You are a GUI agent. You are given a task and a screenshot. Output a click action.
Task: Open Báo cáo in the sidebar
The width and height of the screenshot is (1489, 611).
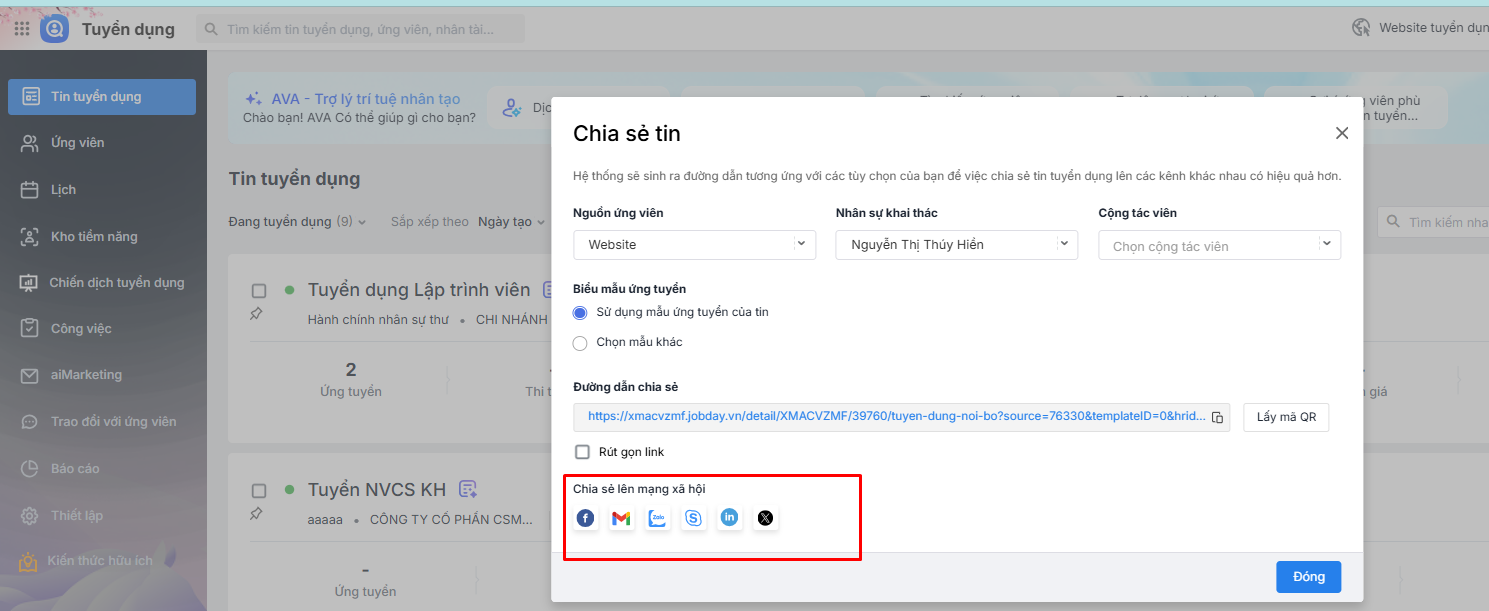click(x=102, y=469)
